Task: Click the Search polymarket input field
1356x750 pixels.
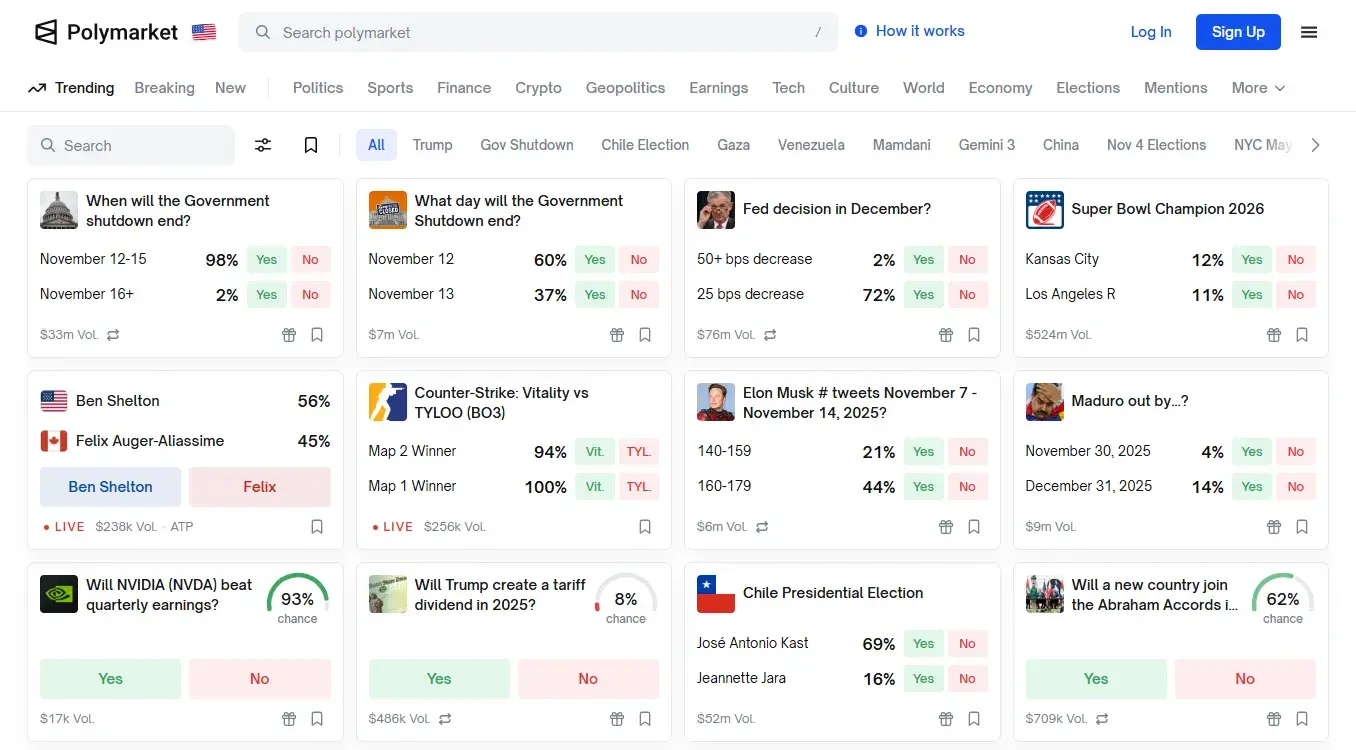Action: click(538, 32)
